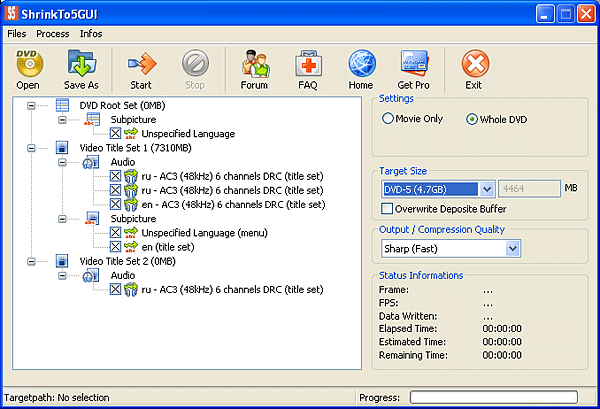Image resolution: width=600 pixels, height=409 pixels.
Task: Click 'Targetpath: No selection' status text
Action: tap(57, 398)
